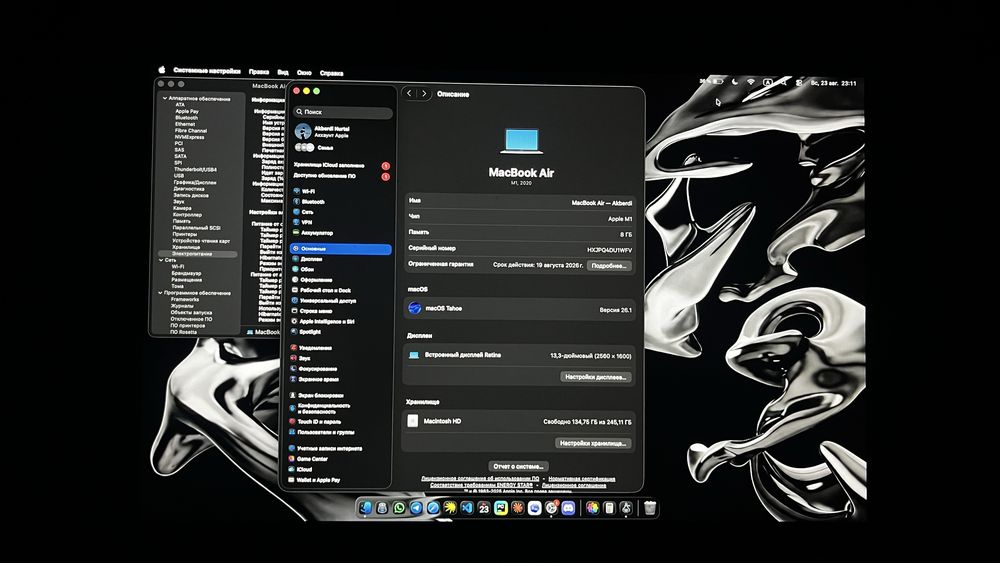Select Основные (General) in the sidebar
1000x563 pixels.
341,249
